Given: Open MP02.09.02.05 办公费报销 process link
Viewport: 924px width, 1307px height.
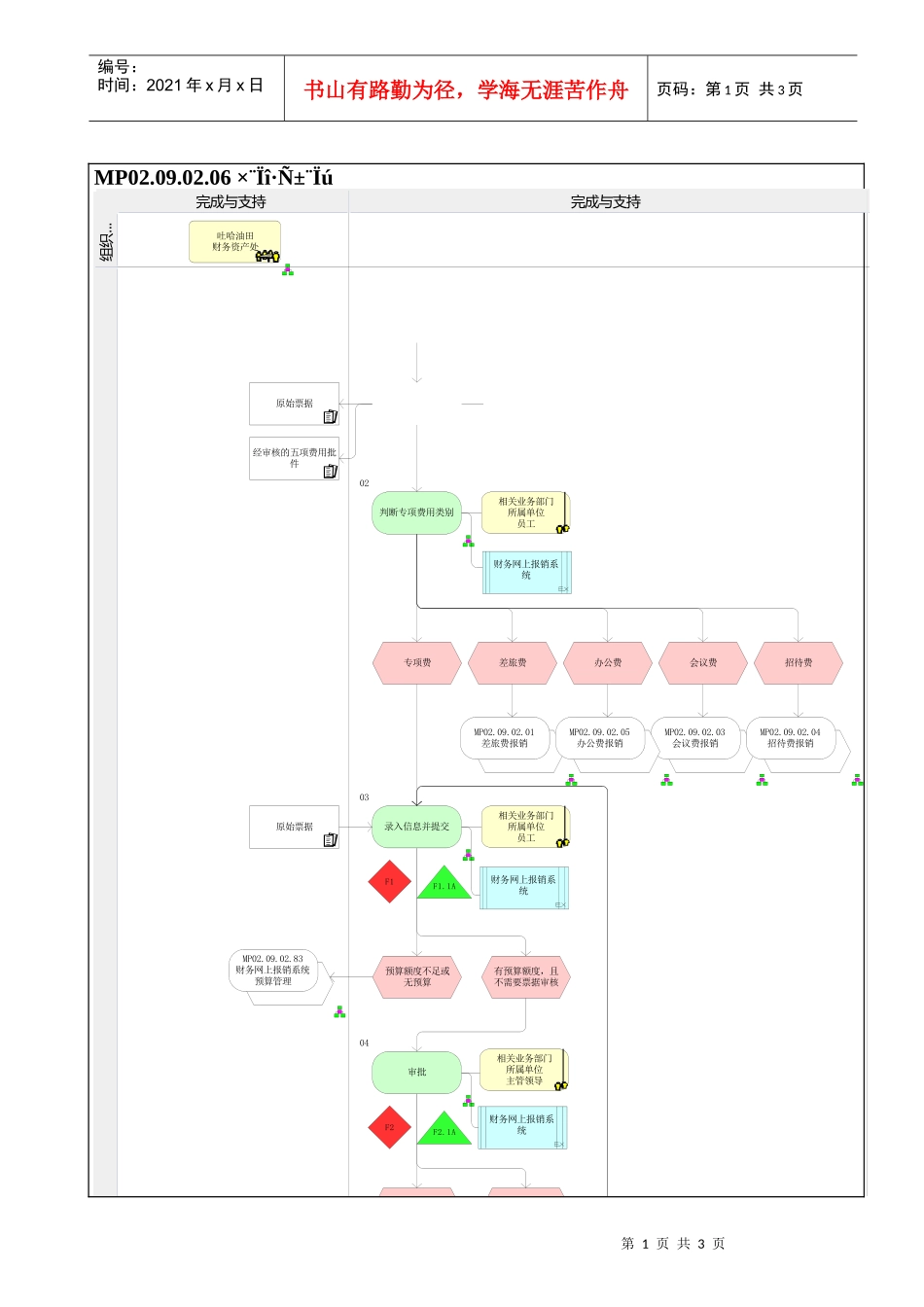Looking at the screenshot, I should pos(600,738).
